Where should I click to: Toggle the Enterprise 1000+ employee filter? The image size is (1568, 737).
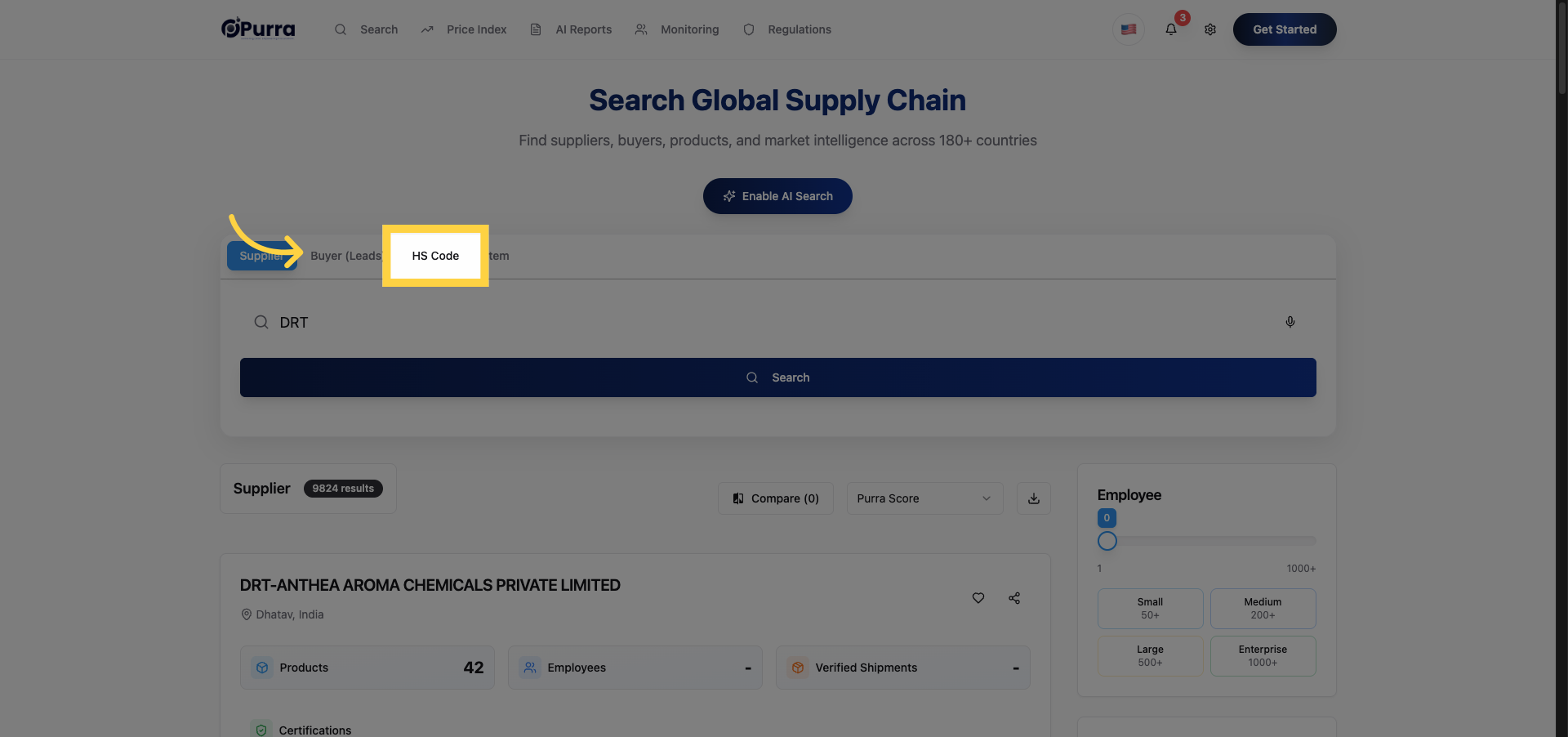(1263, 656)
